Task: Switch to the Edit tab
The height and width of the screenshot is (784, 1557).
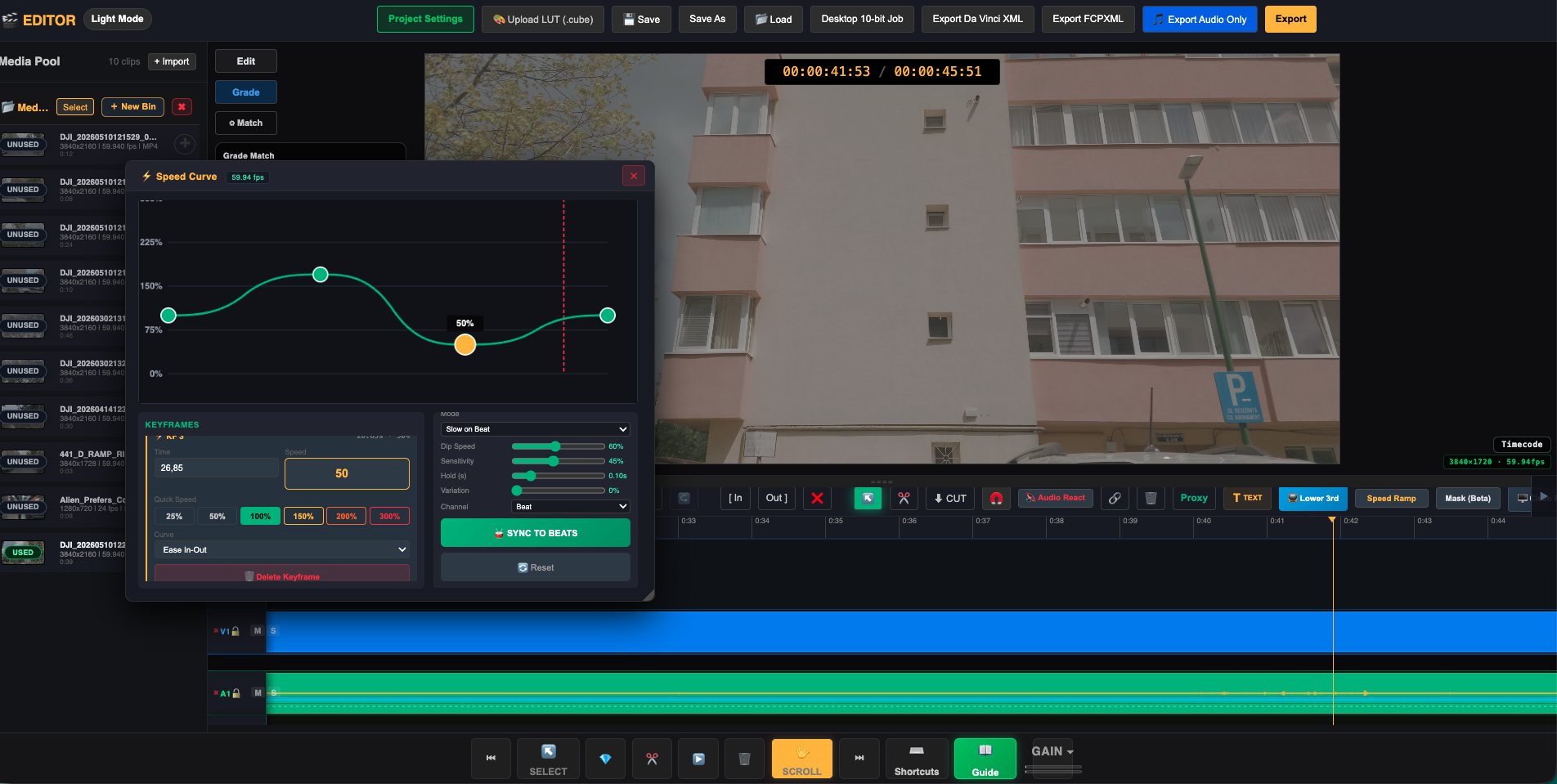Action: (x=245, y=61)
